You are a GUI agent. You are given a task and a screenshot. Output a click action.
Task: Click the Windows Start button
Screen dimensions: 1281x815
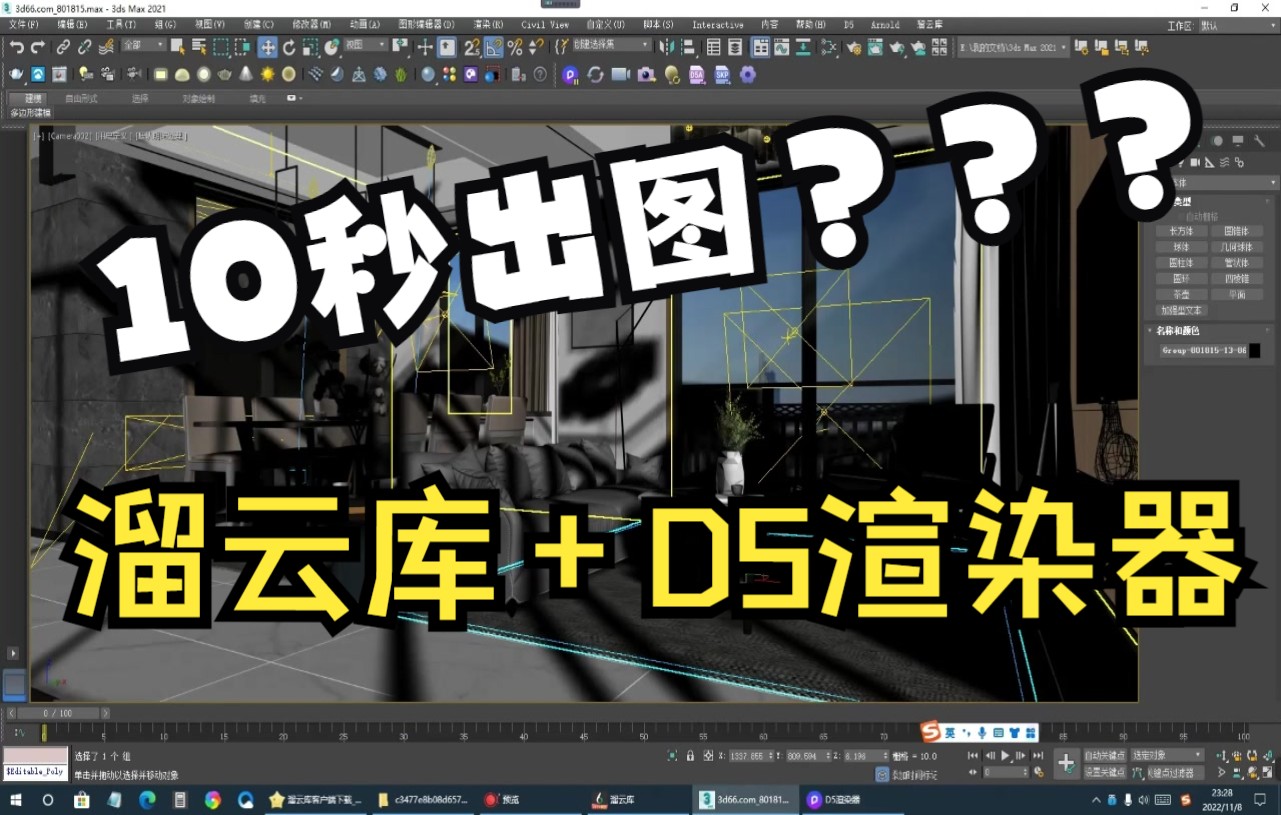tap(16, 800)
